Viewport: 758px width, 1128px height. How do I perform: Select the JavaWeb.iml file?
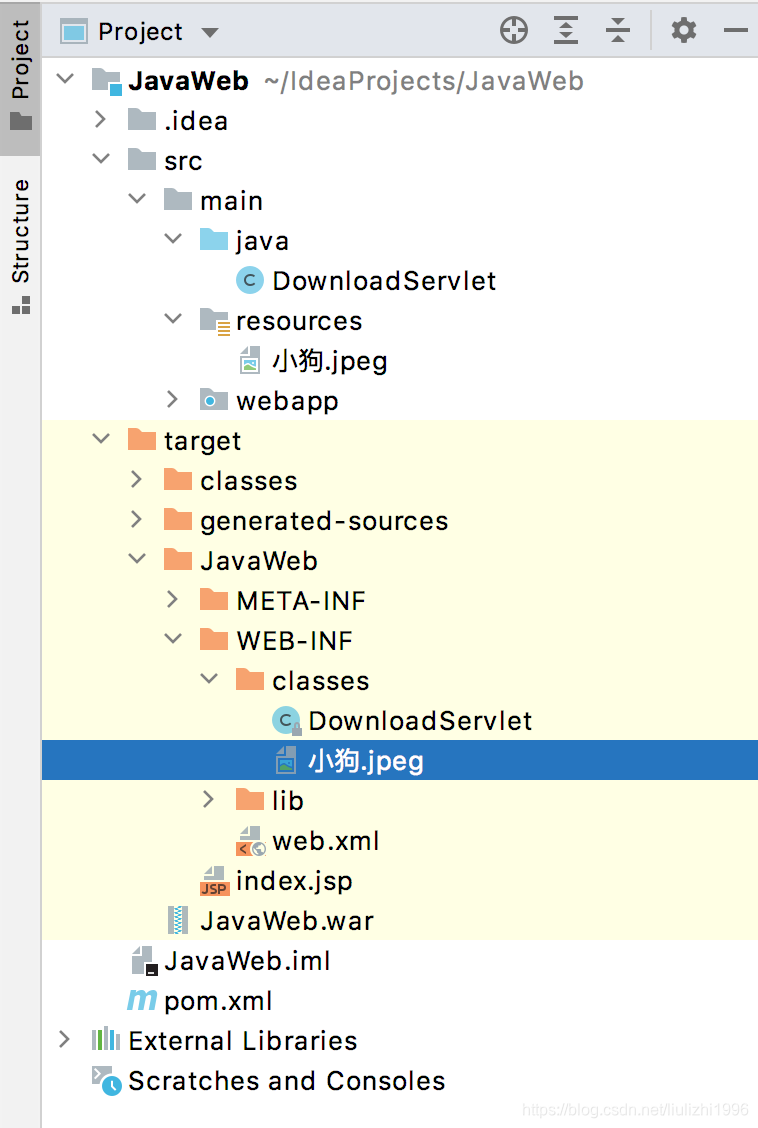coord(245,960)
